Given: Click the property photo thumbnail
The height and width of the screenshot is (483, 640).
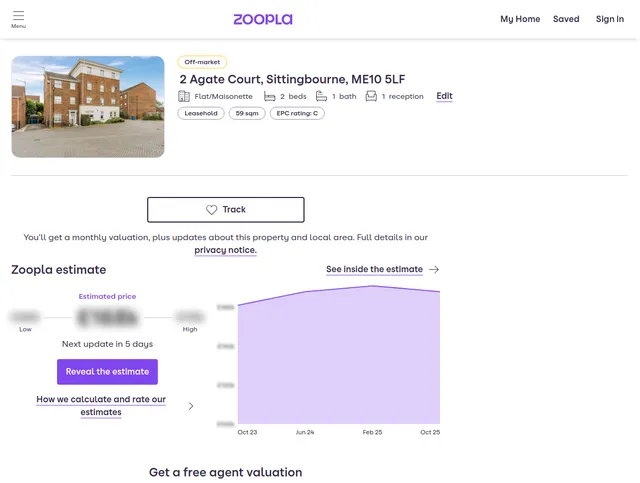Looking at the screenshot, I should click(88, 107).
